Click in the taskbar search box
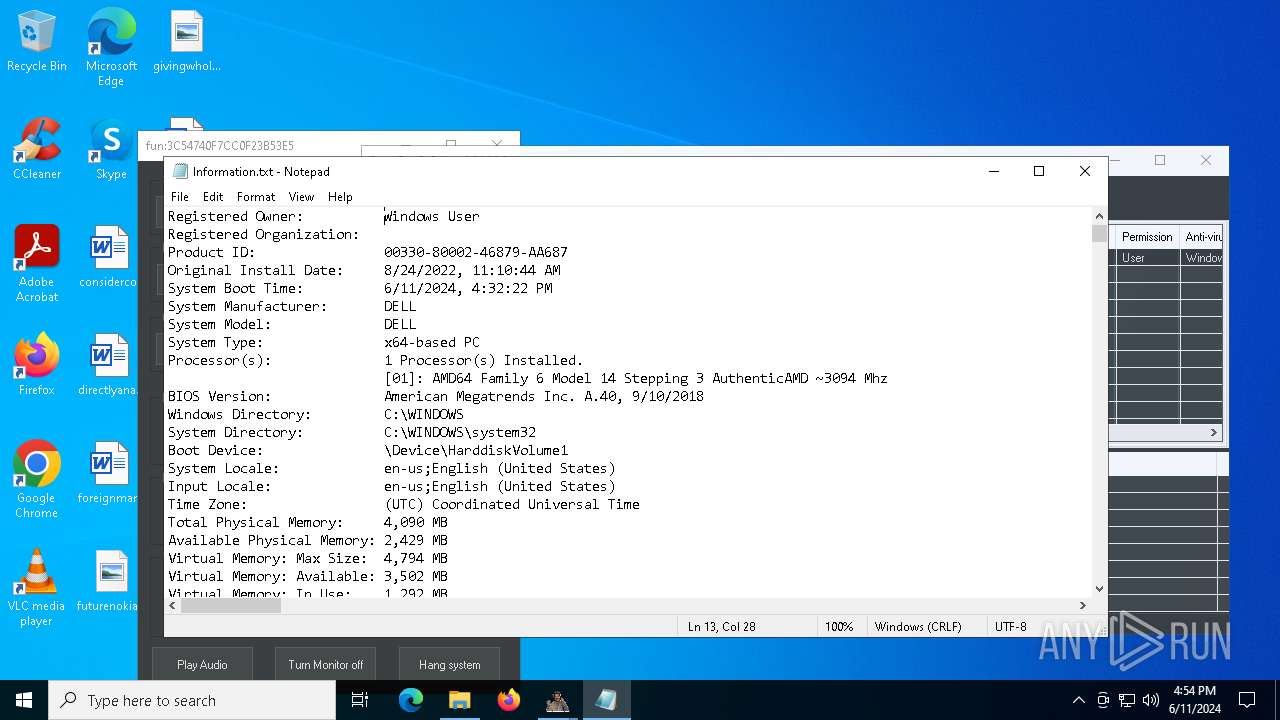Screen dimensions: 1280x720 [x=192, y=700]
